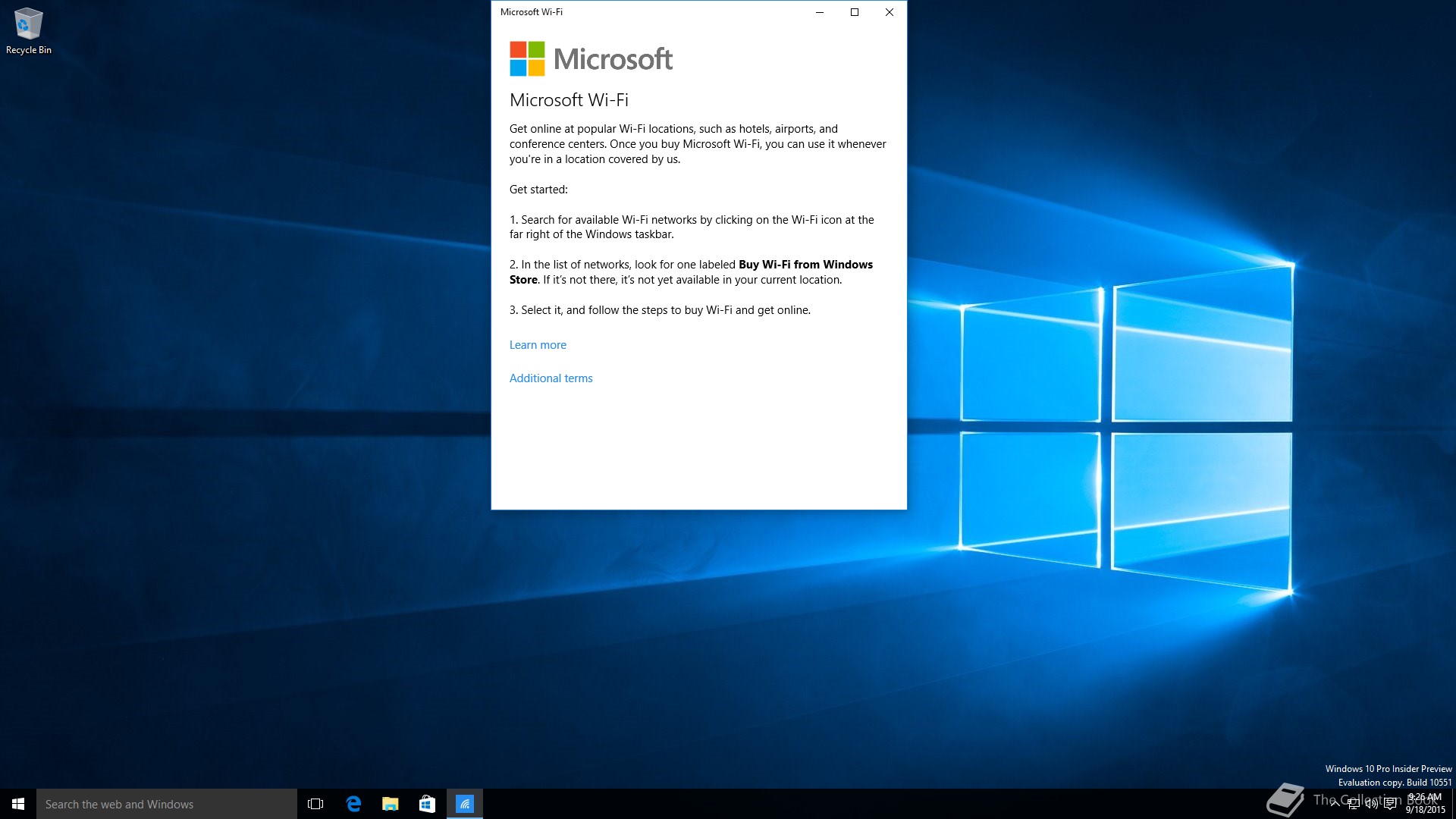Viewport: 1456px width, 819px height.
Task: Open the Learn more link
Action: 538,345
